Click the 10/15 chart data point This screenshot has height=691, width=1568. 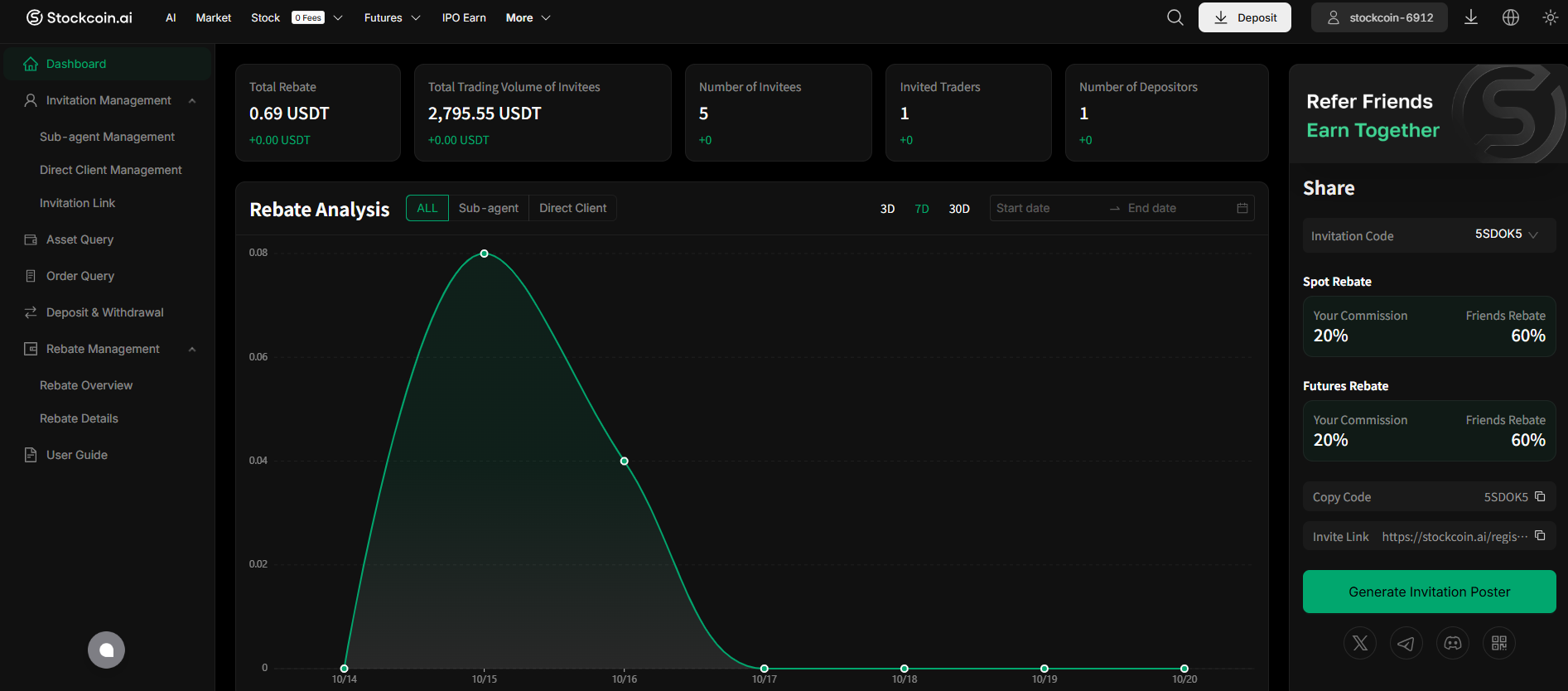pos(485,254)
